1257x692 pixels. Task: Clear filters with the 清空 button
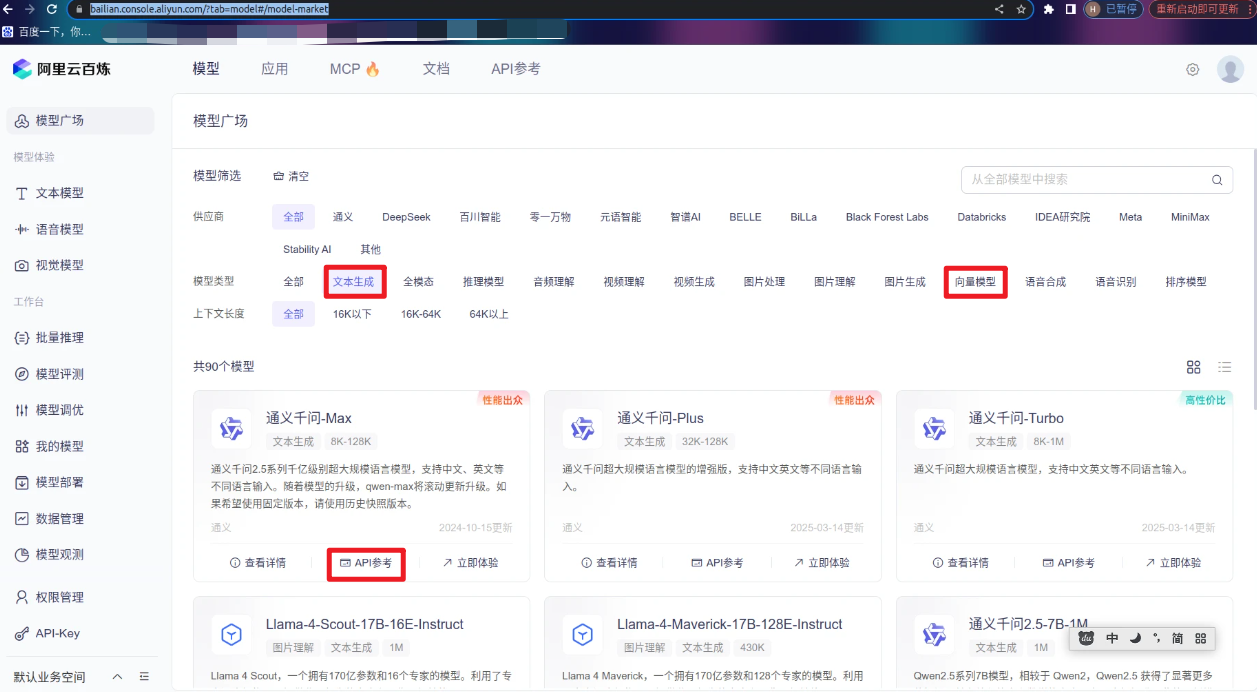291,176
